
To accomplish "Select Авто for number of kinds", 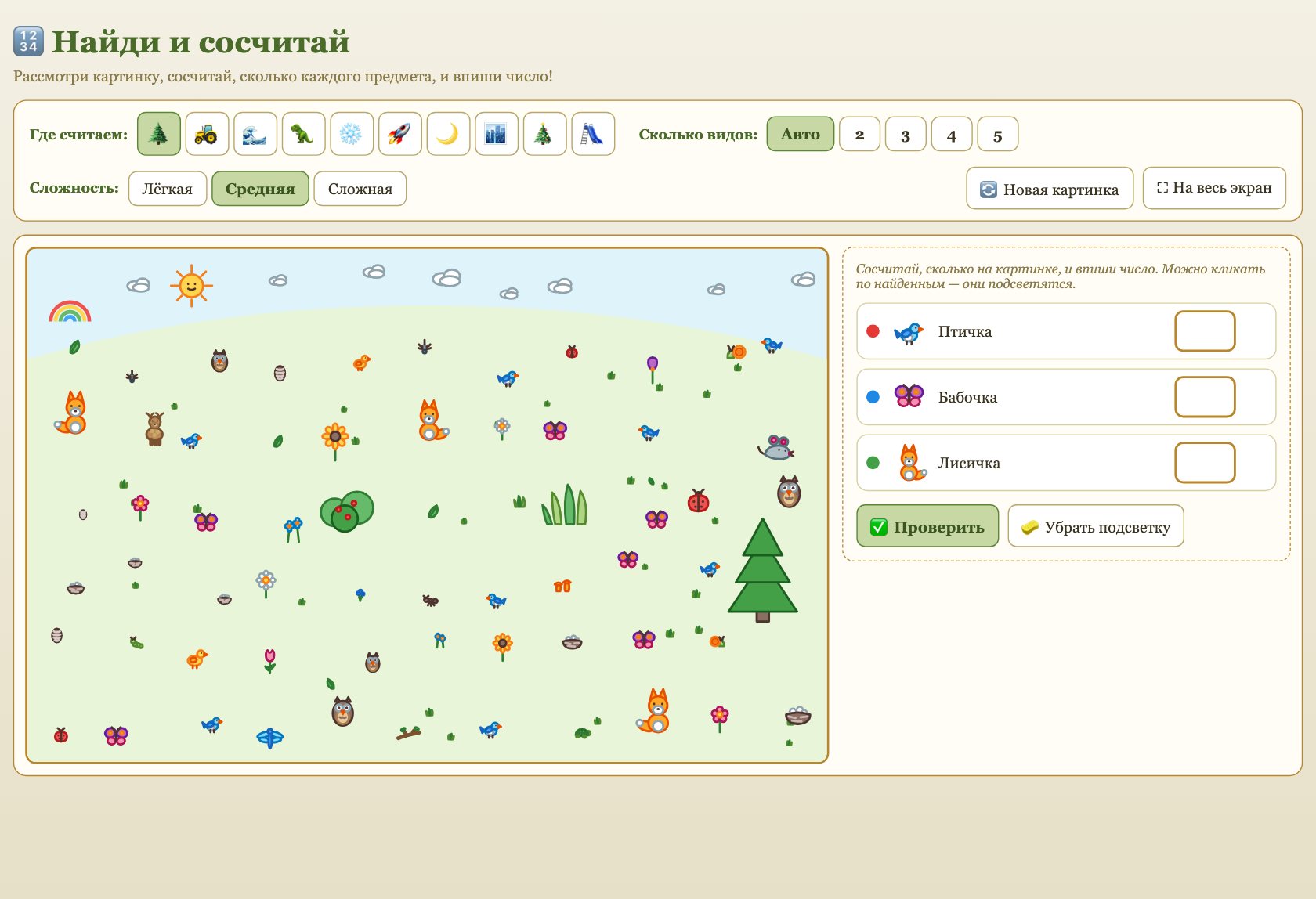I will 800,134.
